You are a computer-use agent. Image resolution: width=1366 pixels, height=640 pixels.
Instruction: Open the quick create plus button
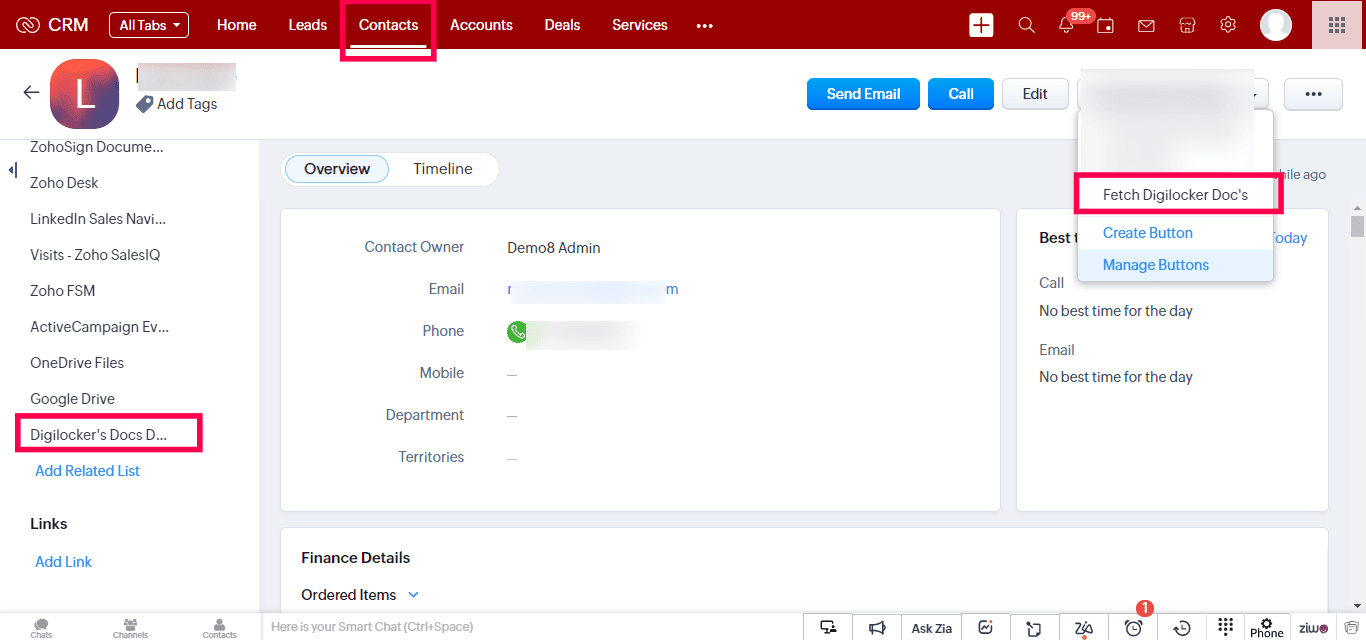[981, 25]
